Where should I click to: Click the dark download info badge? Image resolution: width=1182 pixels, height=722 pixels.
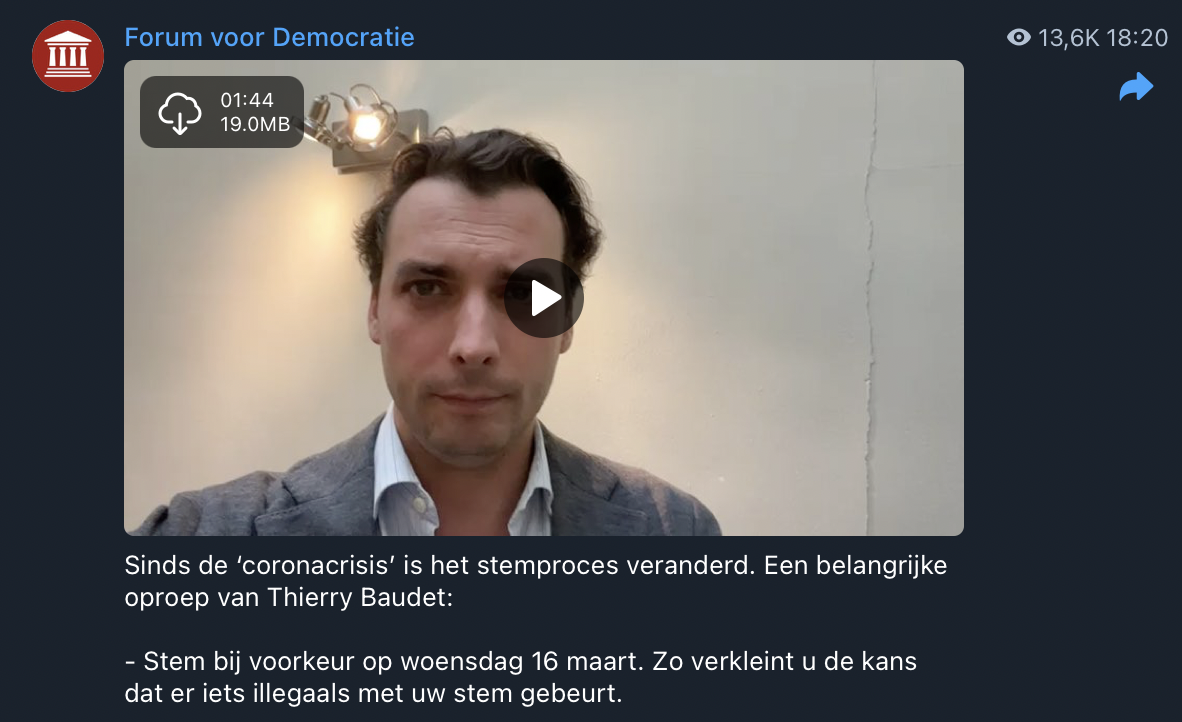(x=222, y=112)
